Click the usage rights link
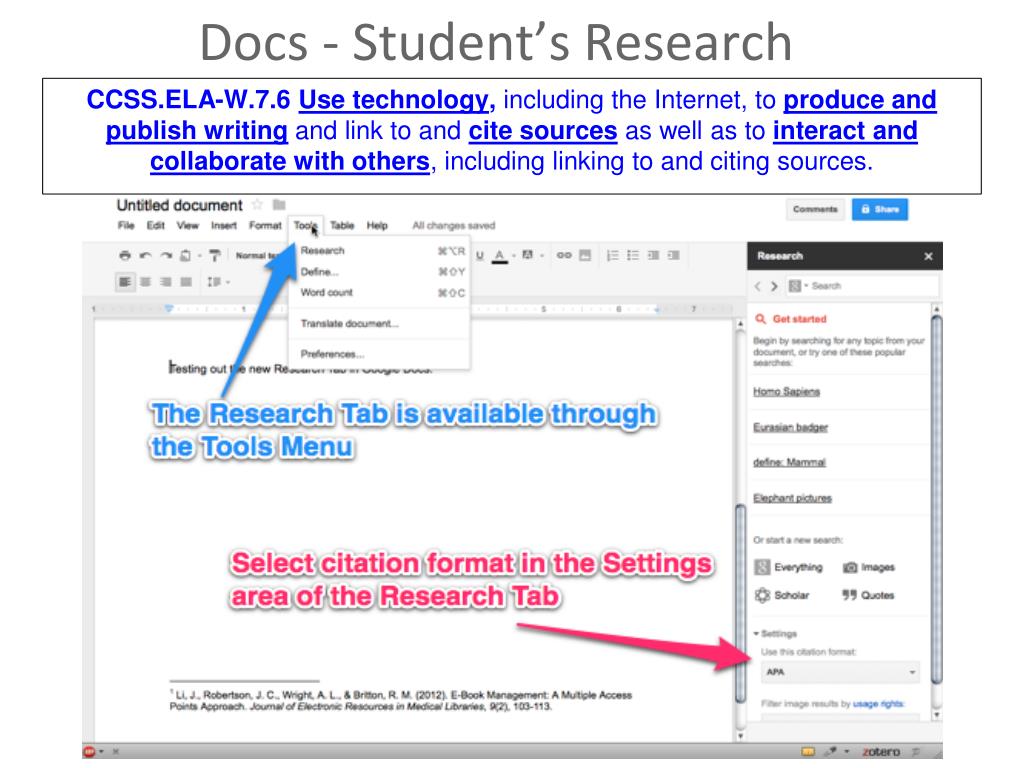Viewport: 1024px width, 768px height. click(878, 704)
